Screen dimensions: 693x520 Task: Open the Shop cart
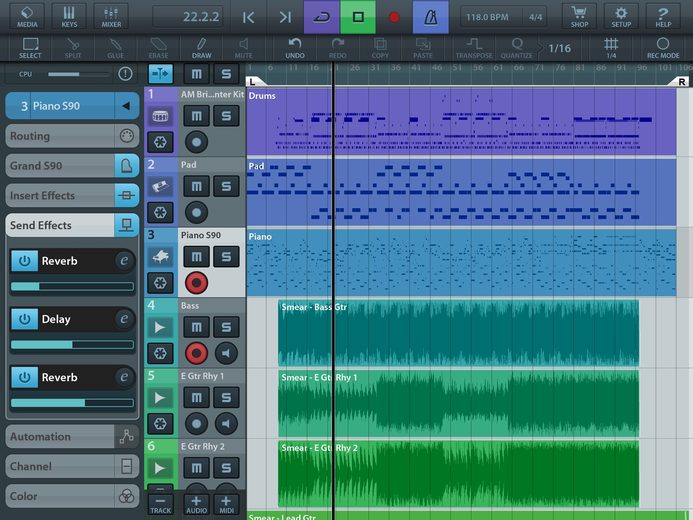click(579, 17)
